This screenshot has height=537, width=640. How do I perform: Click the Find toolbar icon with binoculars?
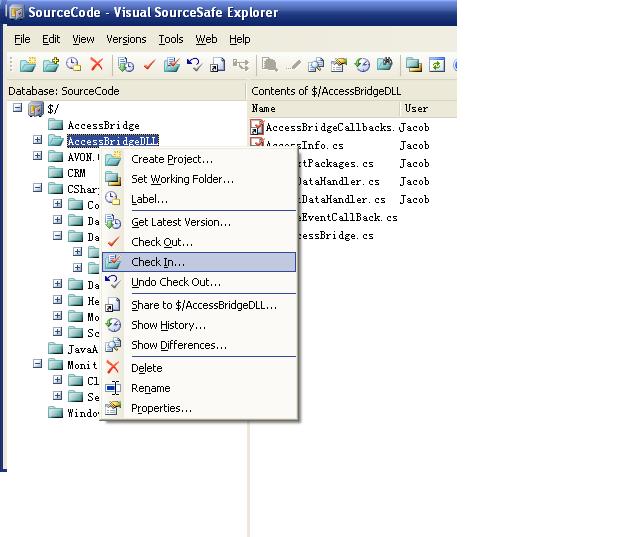click(x=384, y=64)
